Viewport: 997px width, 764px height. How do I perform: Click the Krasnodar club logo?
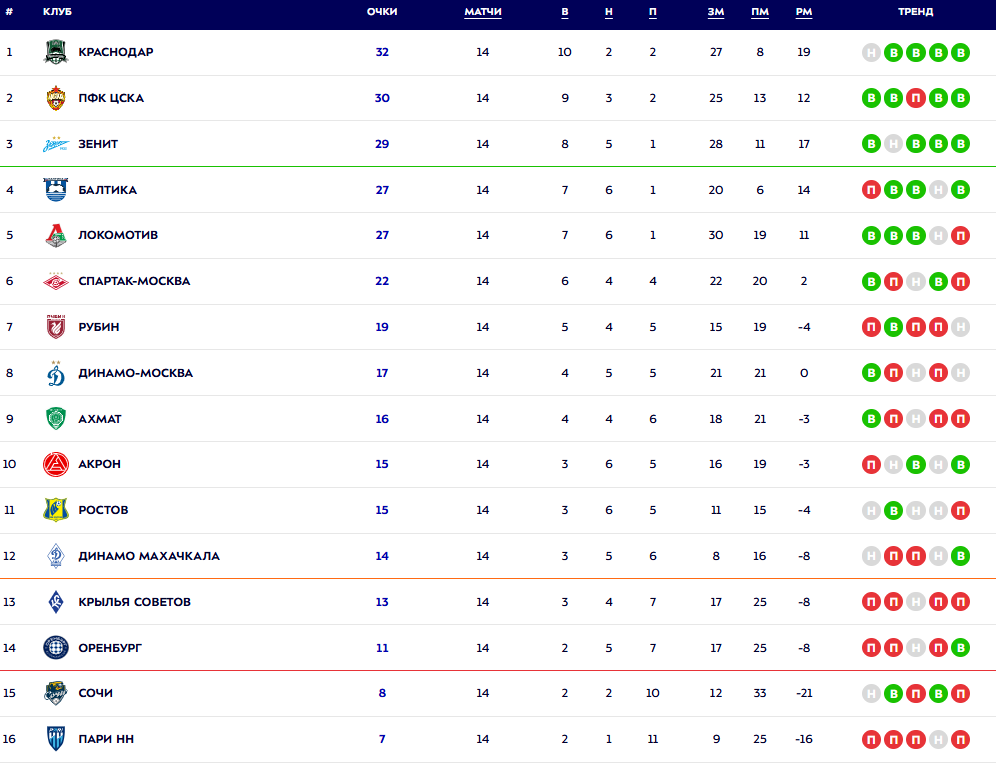click(x=56, y=52)
